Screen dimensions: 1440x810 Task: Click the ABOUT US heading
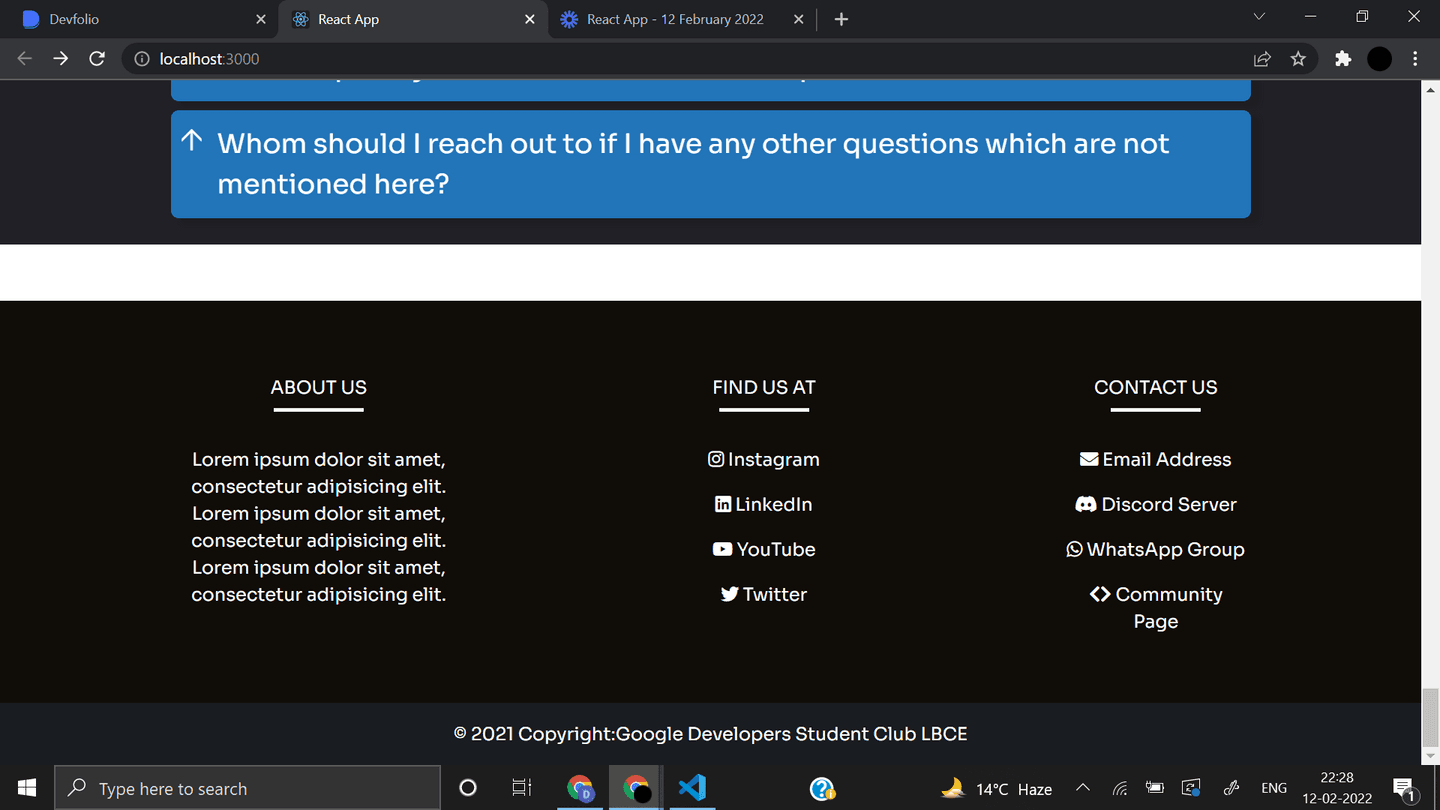click(x=319, y=387)
